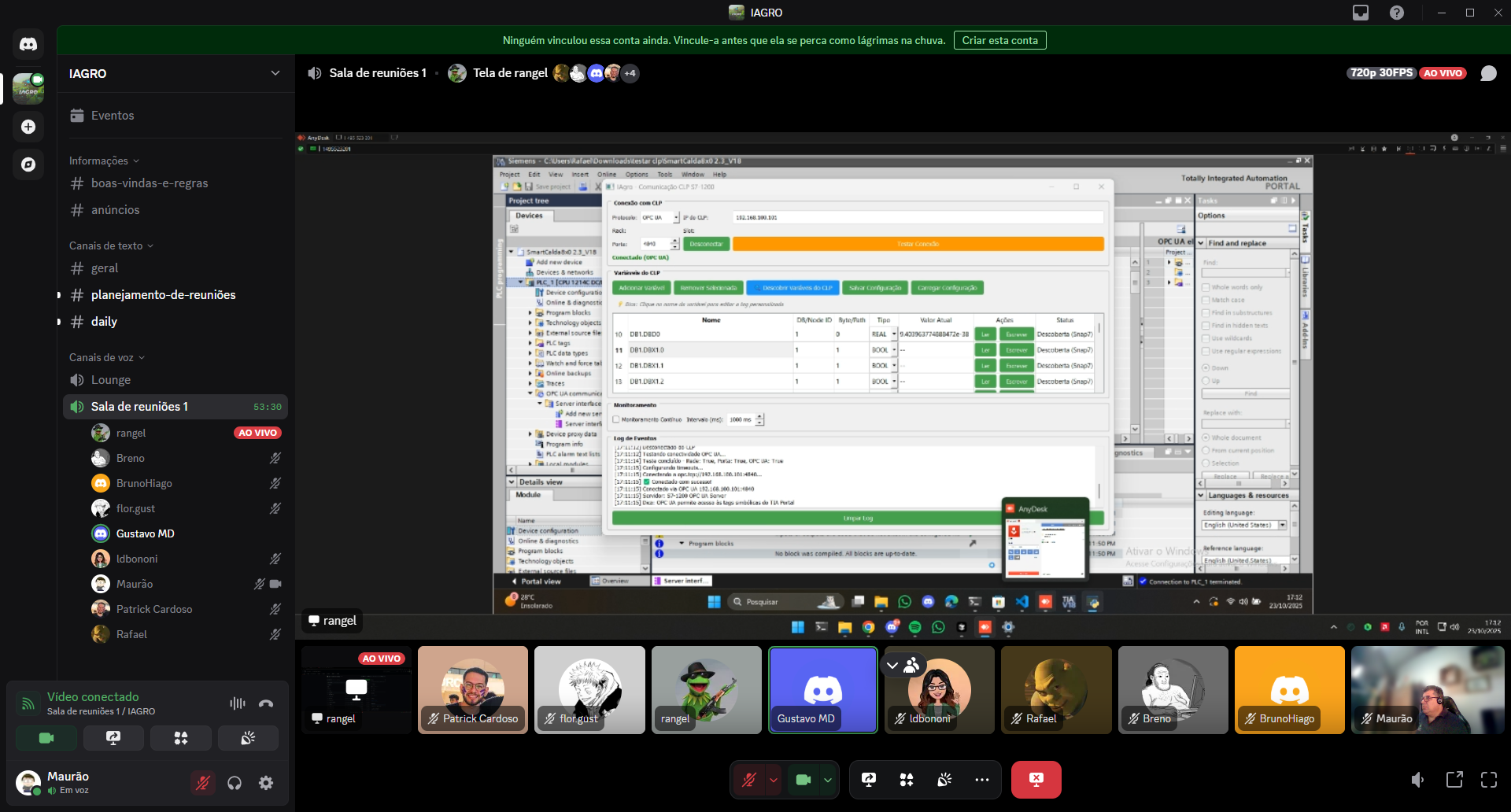Open soundboard from call controls
Image resolution: width=1511 pixels, height=812 pixels.
(944, 780)
